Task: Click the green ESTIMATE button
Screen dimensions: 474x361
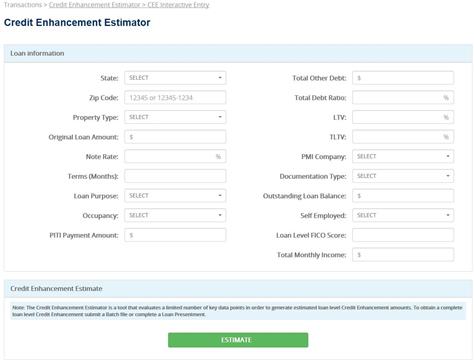Action: [x=238, y=340]
